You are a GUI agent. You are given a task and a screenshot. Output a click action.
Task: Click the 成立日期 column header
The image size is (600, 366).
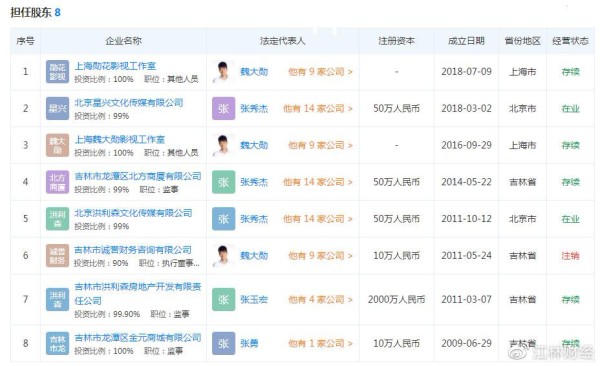tap(466, 41)
